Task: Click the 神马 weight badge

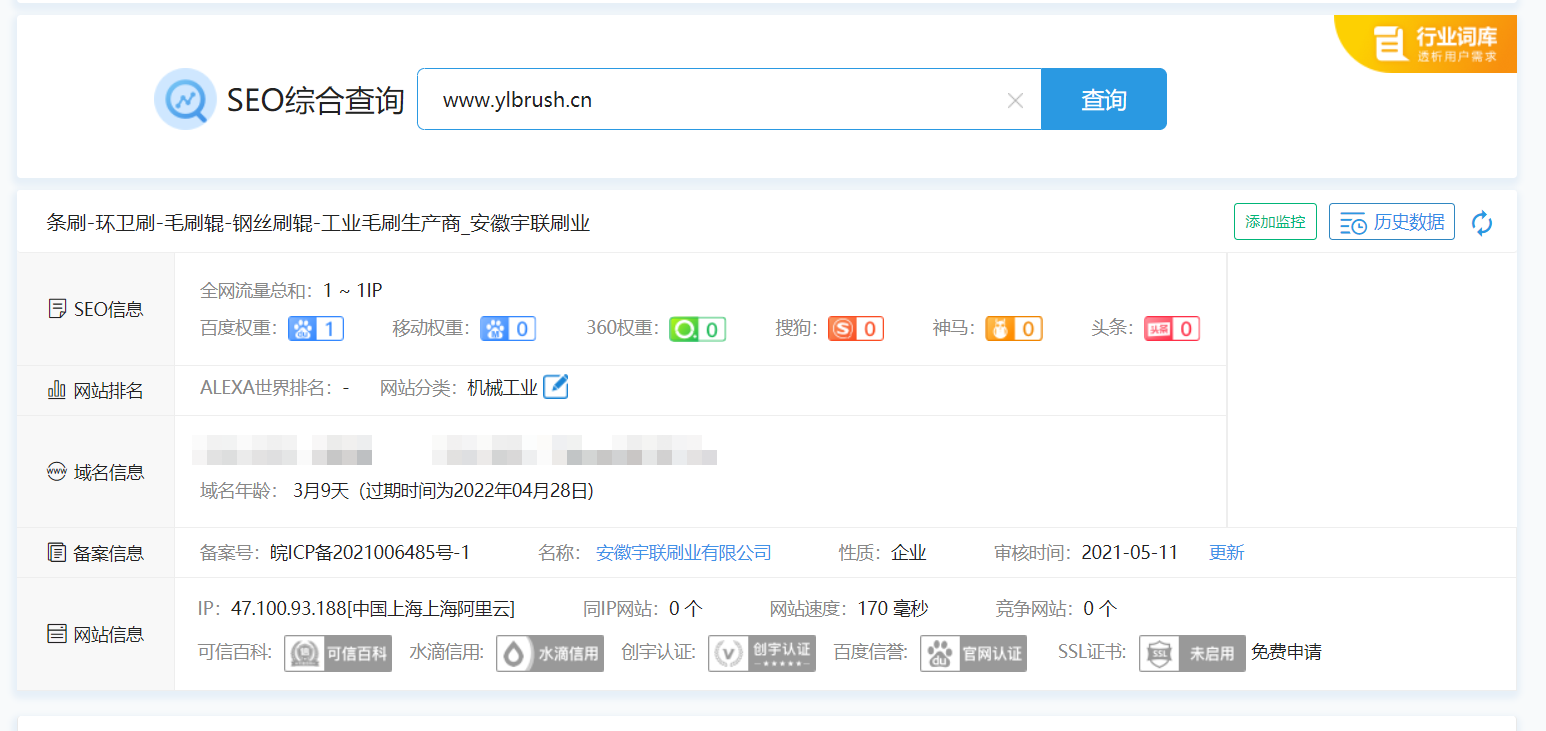Action: click(1014, 328)
